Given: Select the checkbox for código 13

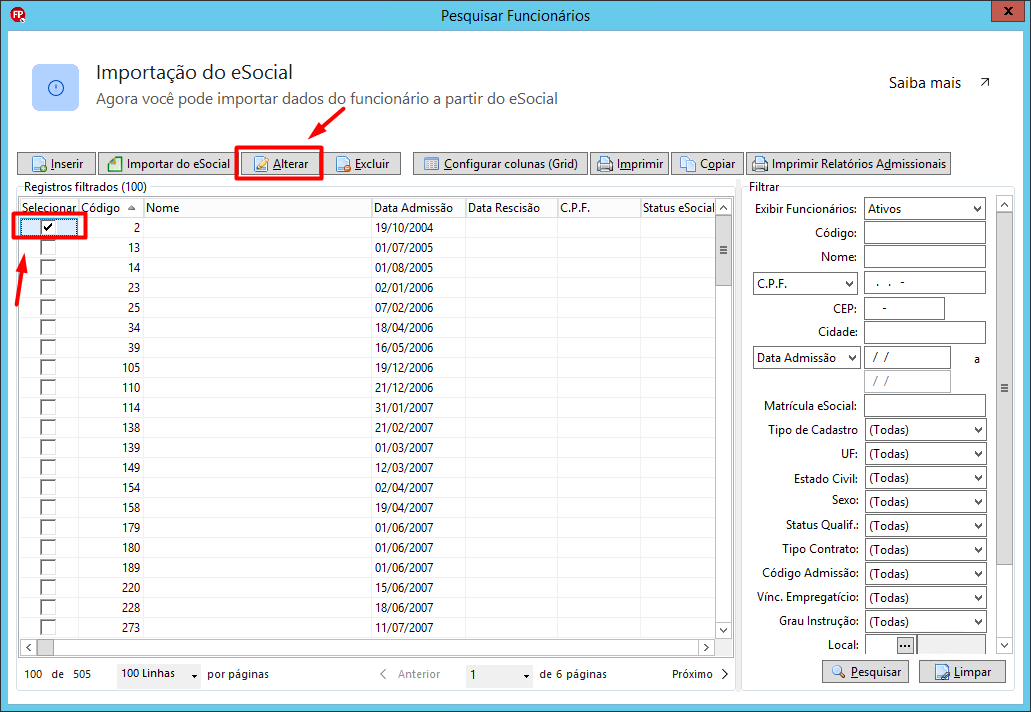Looking at the screenshot, I should tap(48, 248).
